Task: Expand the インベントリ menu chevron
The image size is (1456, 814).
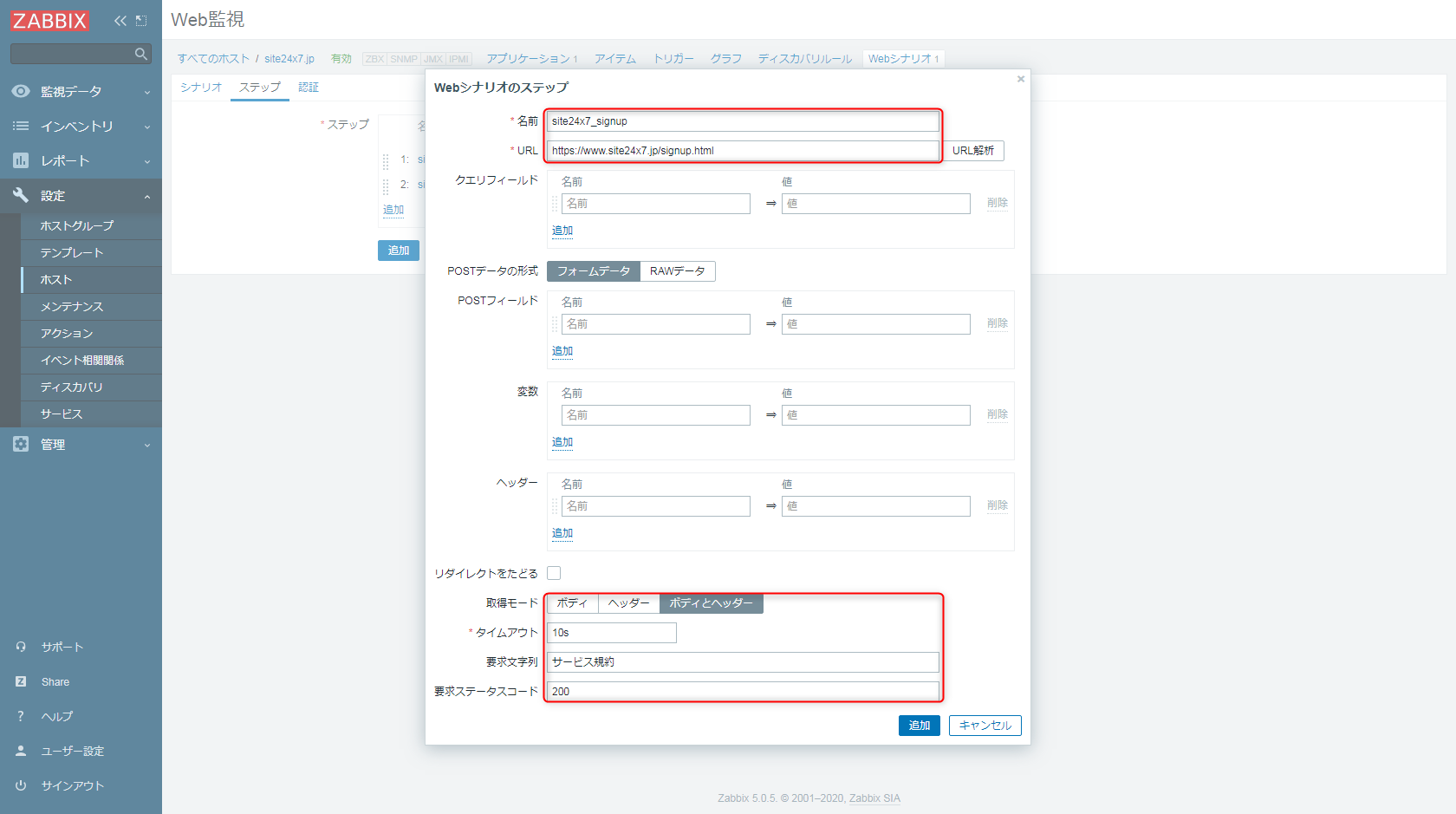Action: coord(147,127)
